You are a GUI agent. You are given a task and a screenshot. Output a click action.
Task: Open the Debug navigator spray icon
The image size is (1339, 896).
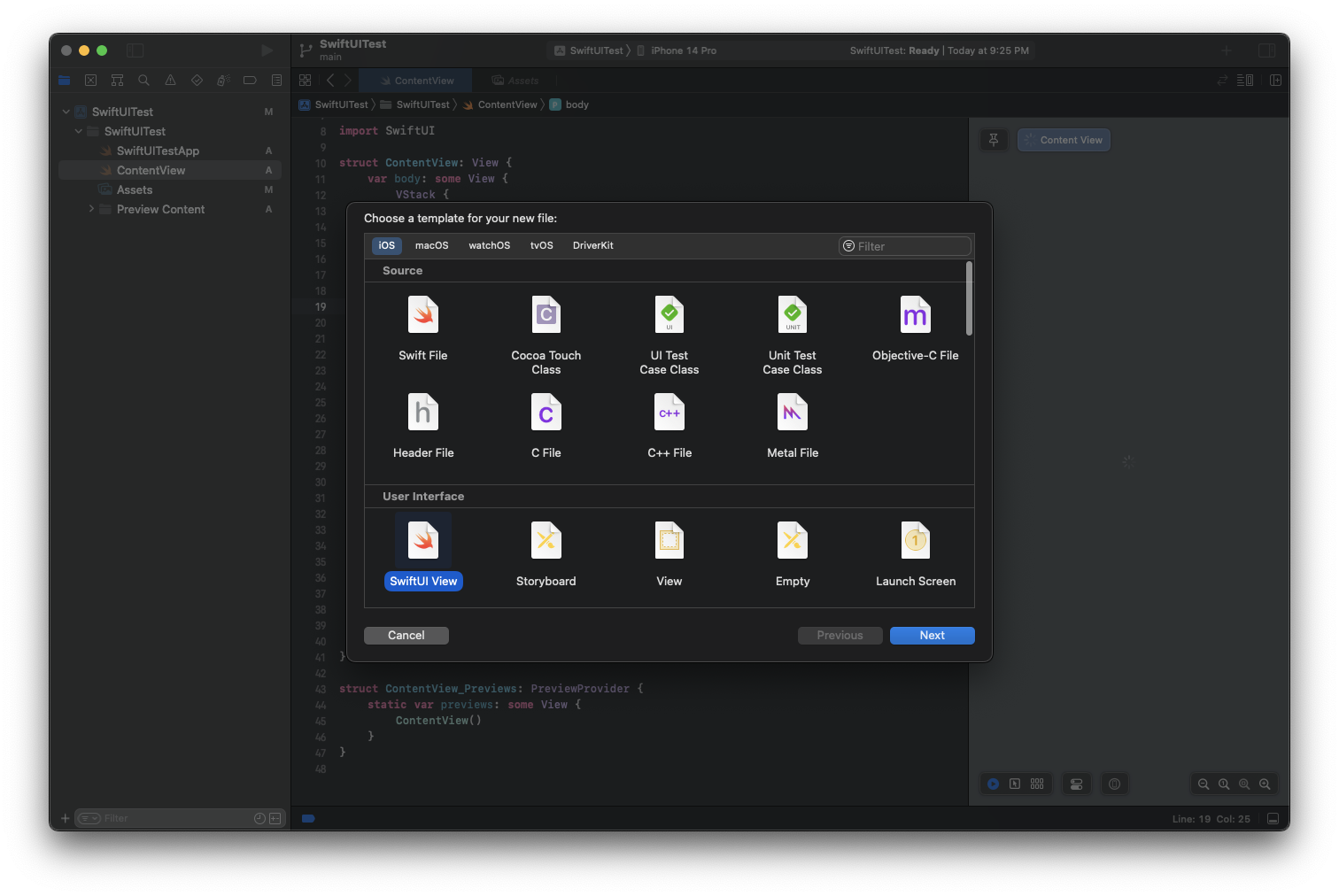click(x=223, y=81)
